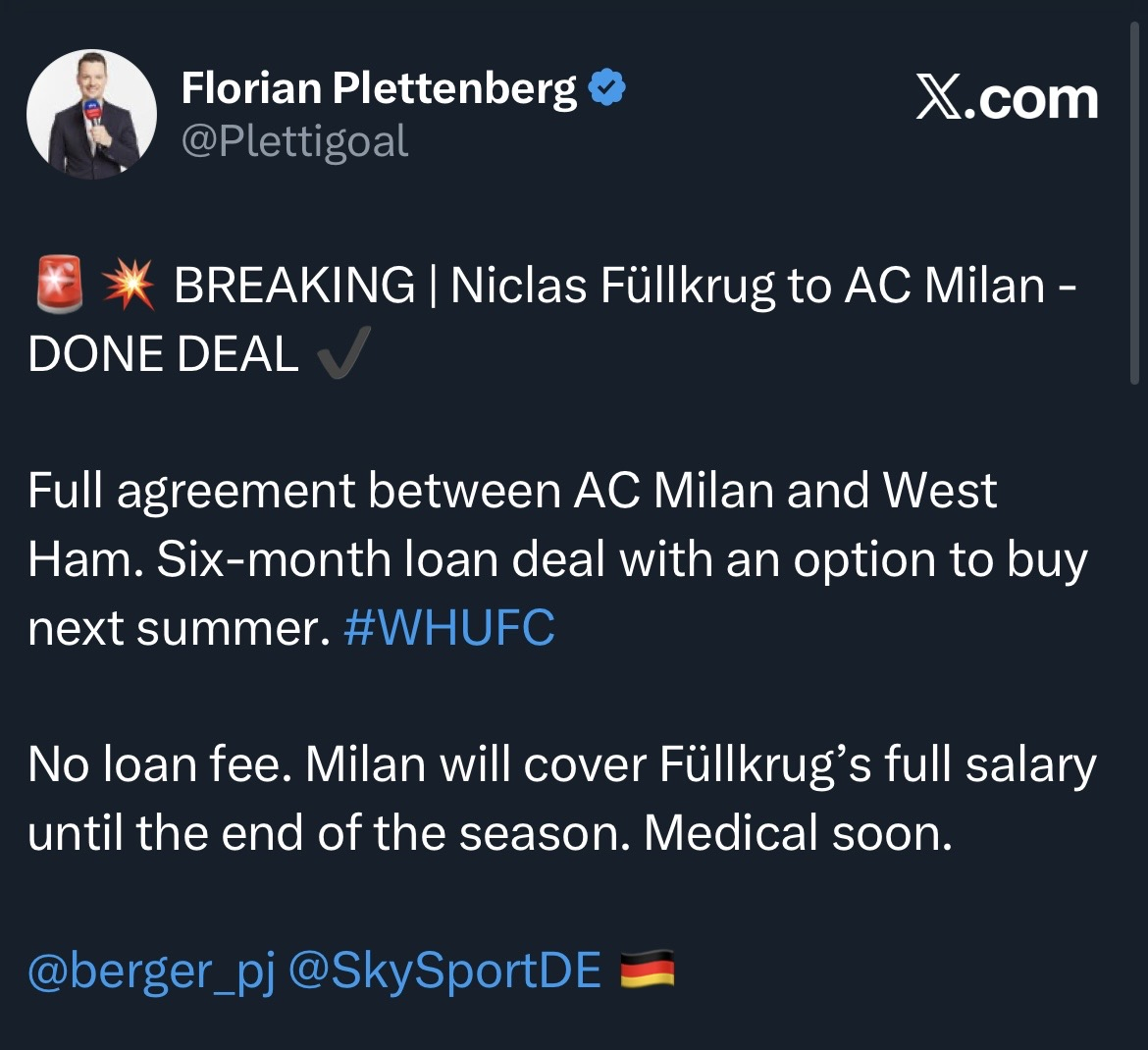The image size is (1148, 1050).
Task: Visit the @SkySportDE mention
Action: coord(444,971)
